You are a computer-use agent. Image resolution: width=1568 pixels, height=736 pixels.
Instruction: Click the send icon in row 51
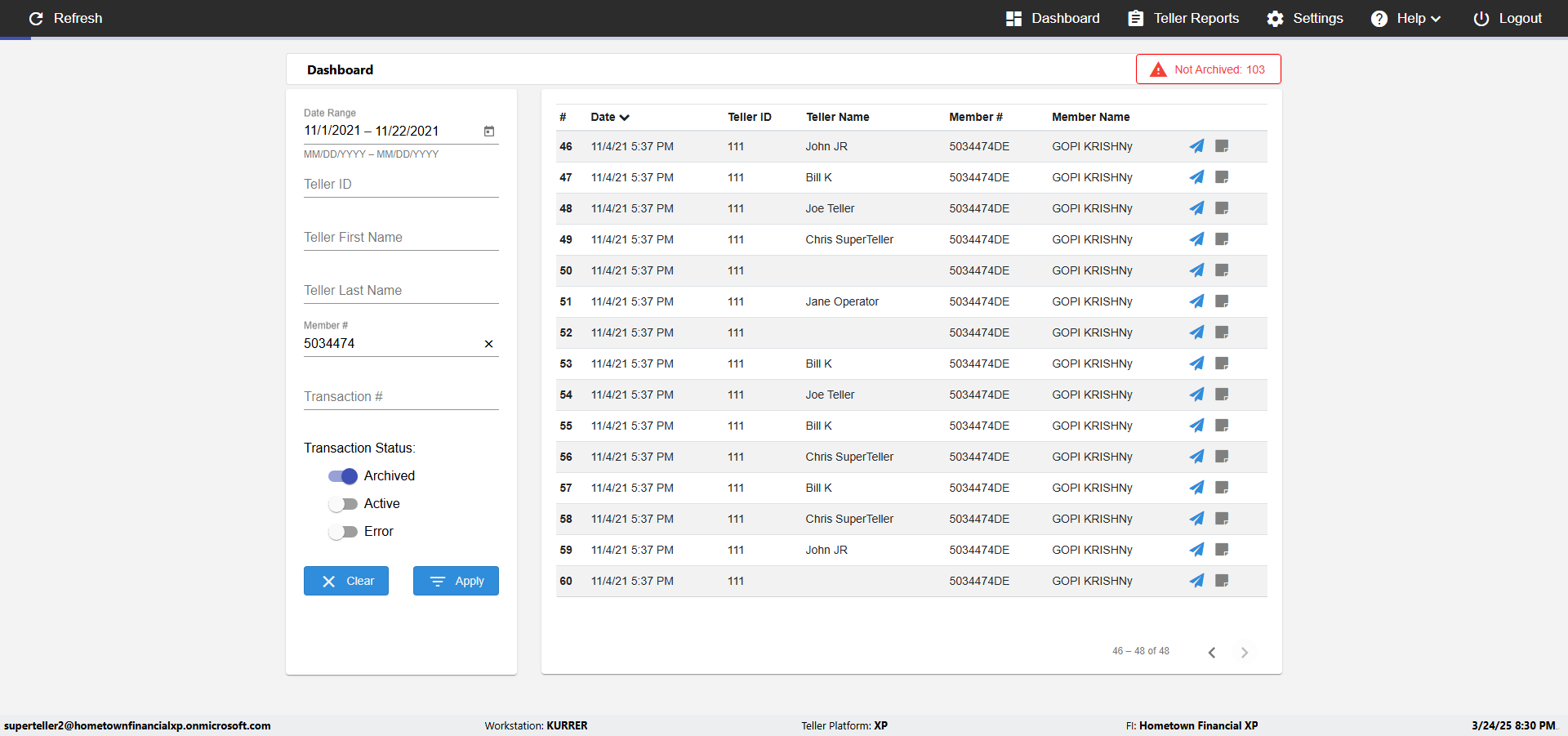pyautogui.click(x=1196, y=301)
